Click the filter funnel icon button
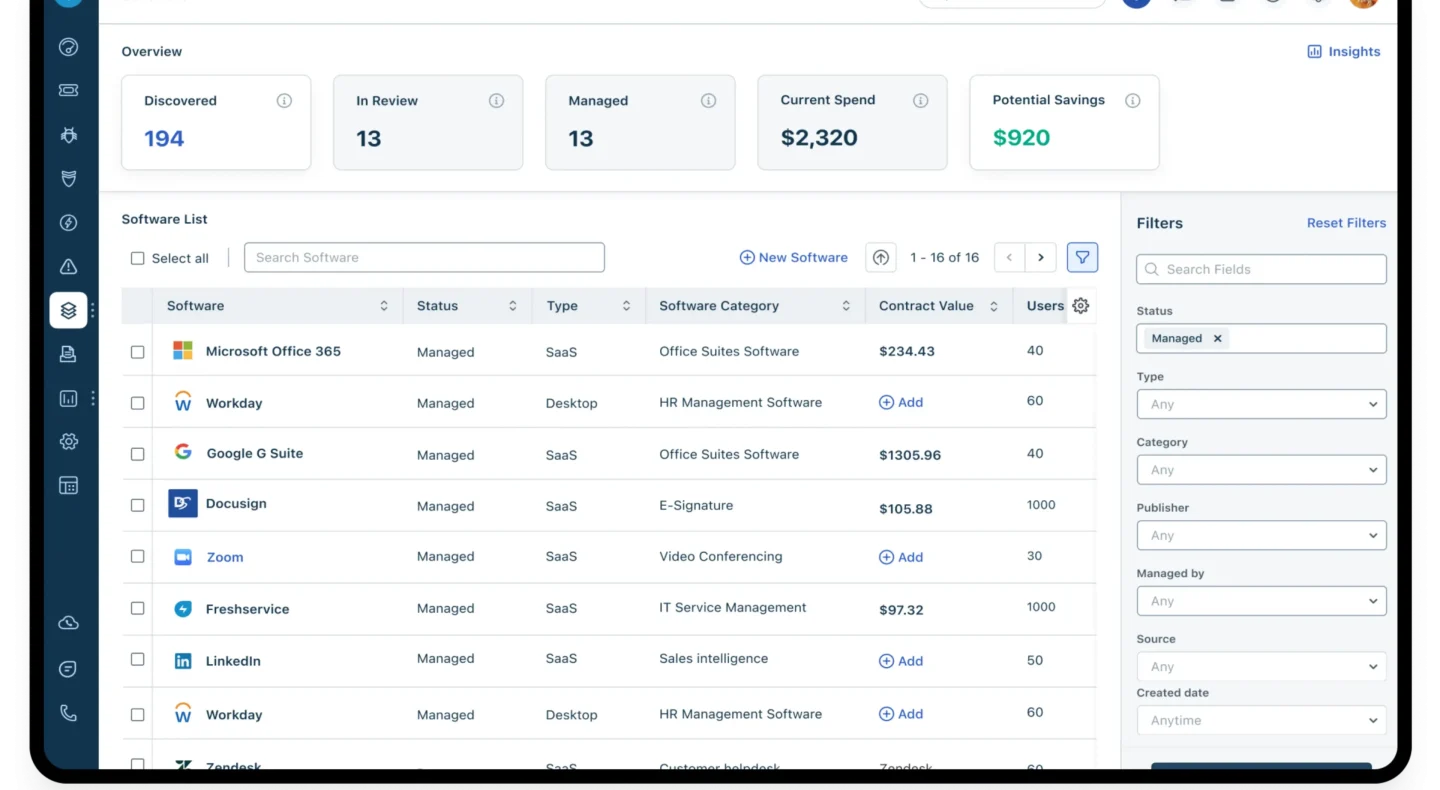Screen dimensions: 1440x790 pyautogui.click(x=1082, y=258)
